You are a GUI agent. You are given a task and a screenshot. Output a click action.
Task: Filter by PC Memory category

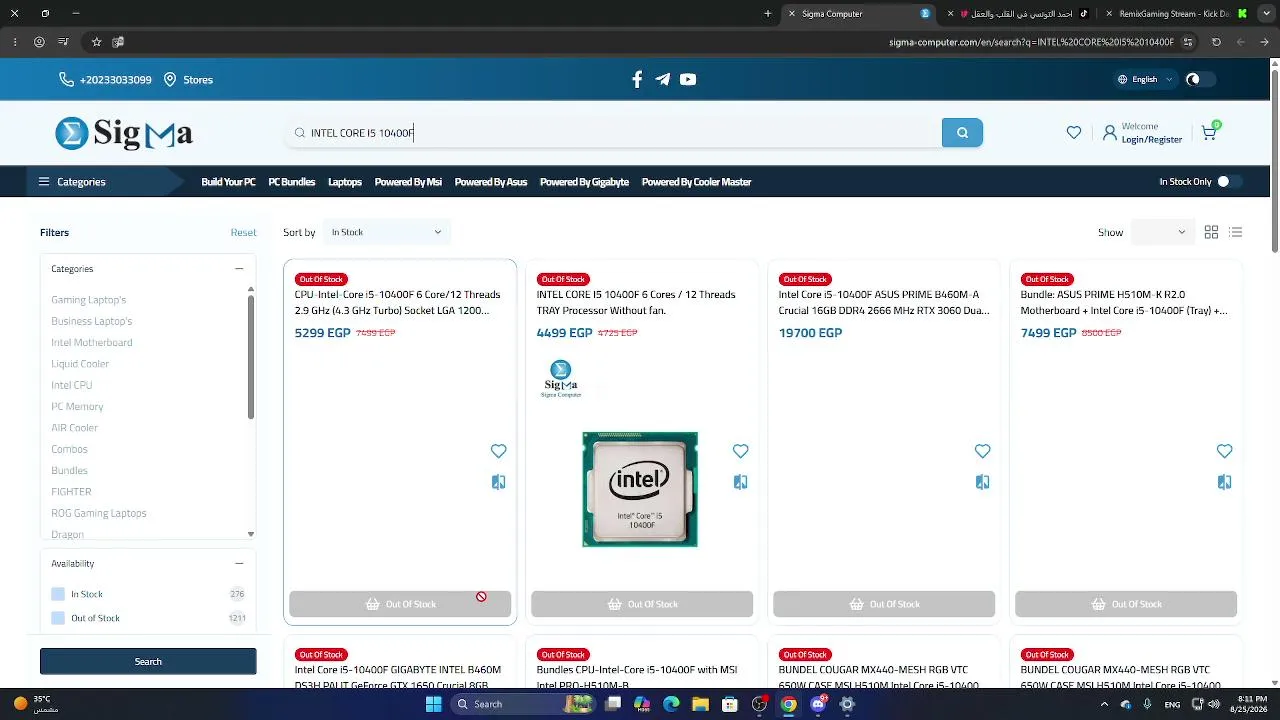[x=77, y=407]
